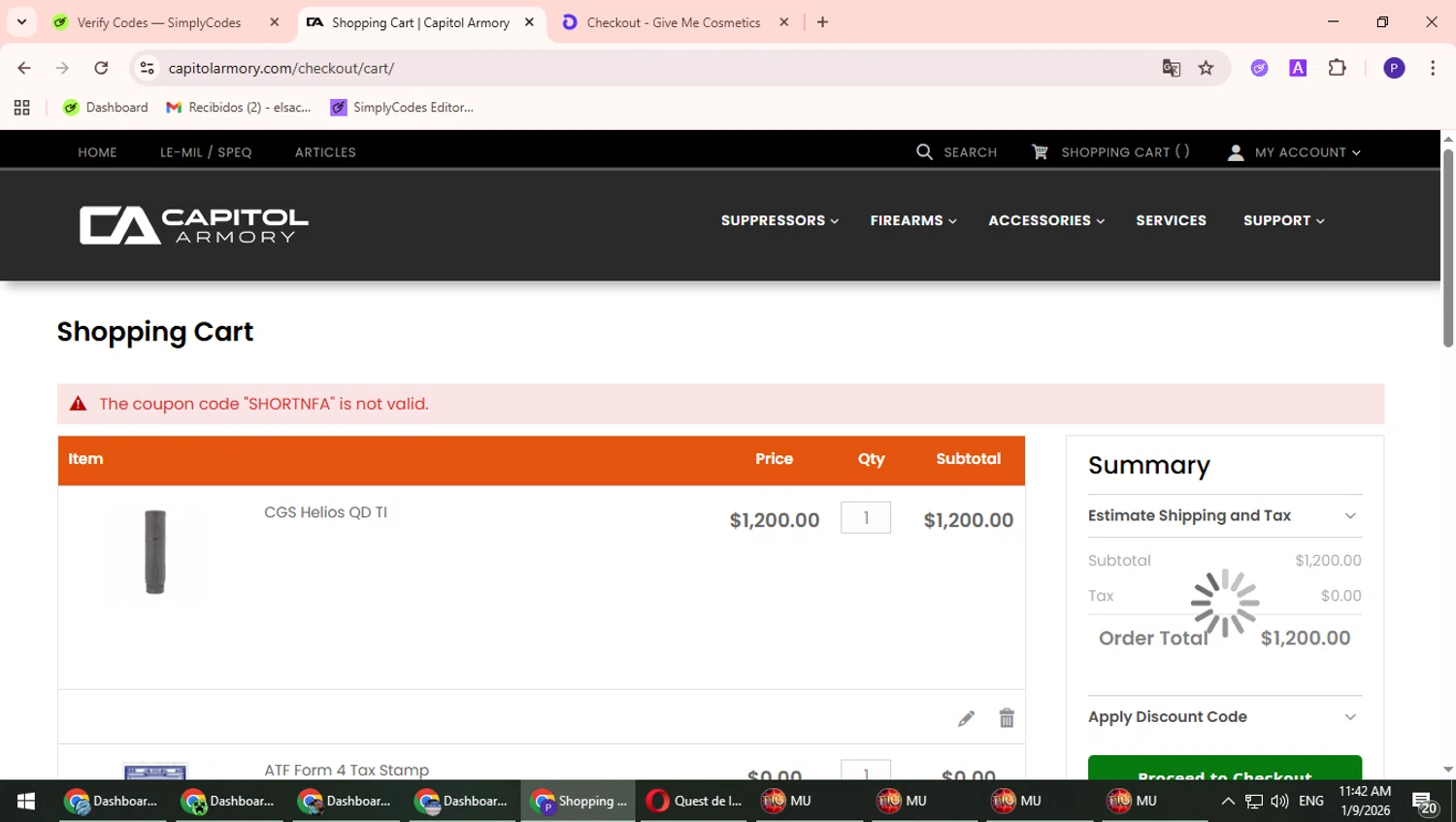1456x822 pixels.
Task: Expand Estimate Shipping and Tax section
Action: [1225, 515]
